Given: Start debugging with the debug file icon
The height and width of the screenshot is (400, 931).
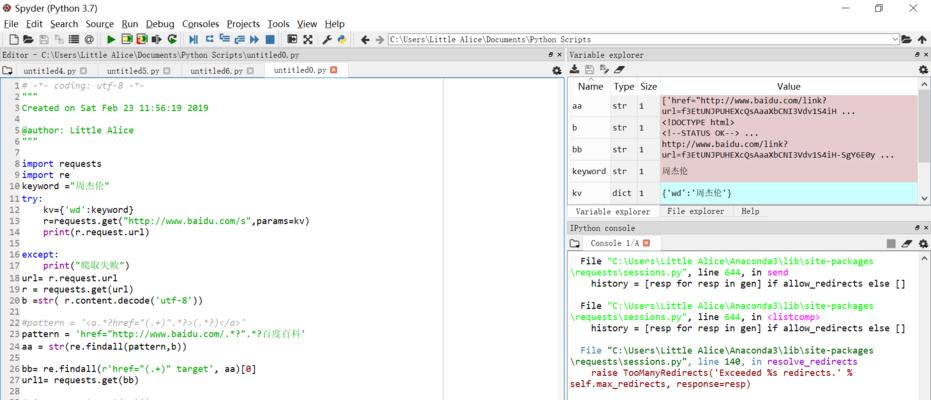Looking at the screenshot, I should [194, 40].
